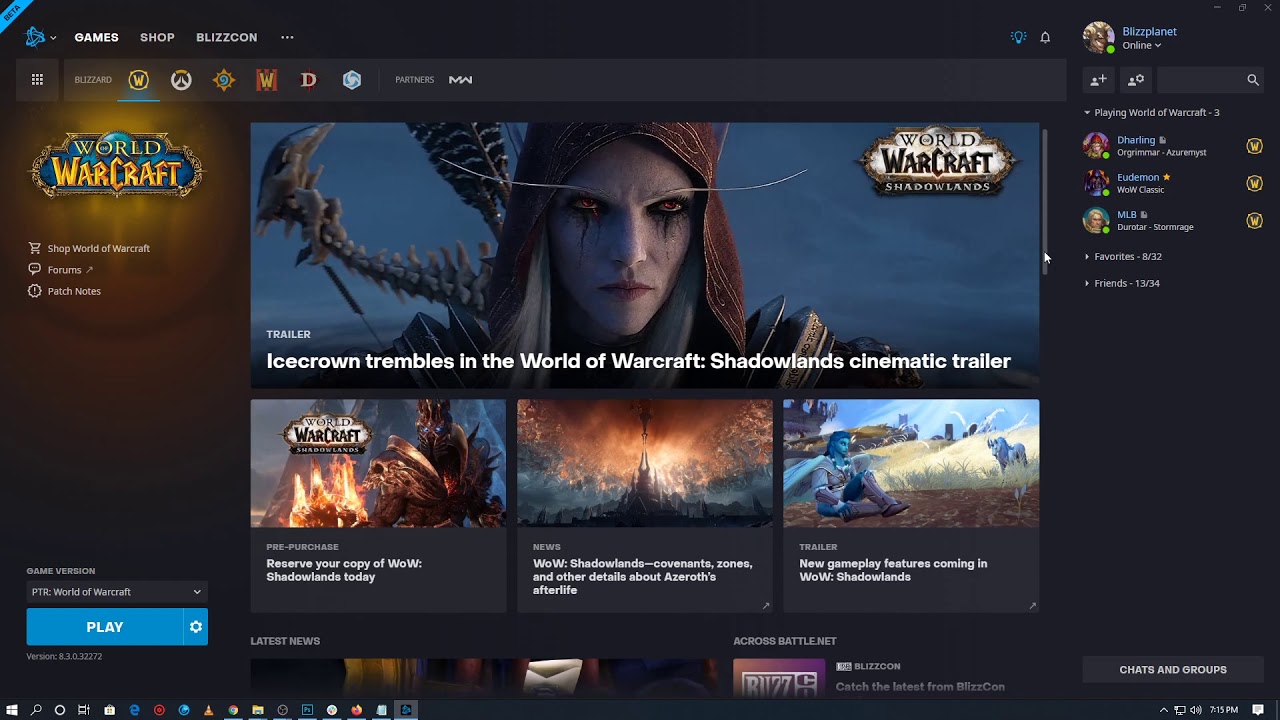This screenshot has height=720, width=1280.
Task: Open the all games grid
Action: [37, 80]
